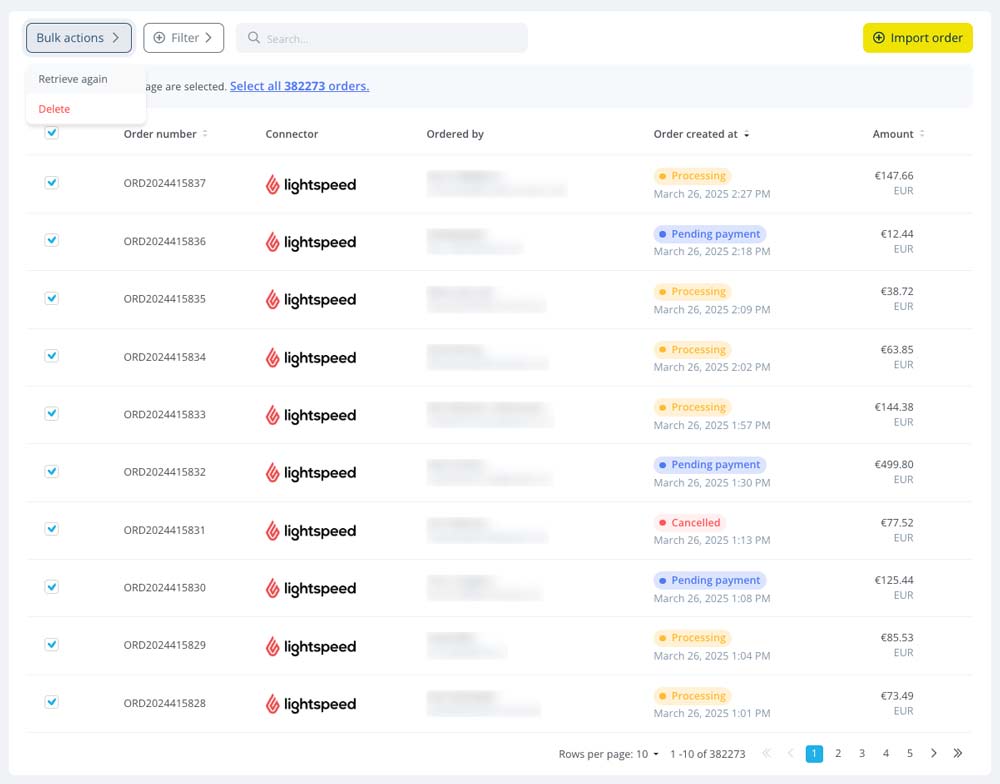Sort by Order number column icon

tap(205, 134)
